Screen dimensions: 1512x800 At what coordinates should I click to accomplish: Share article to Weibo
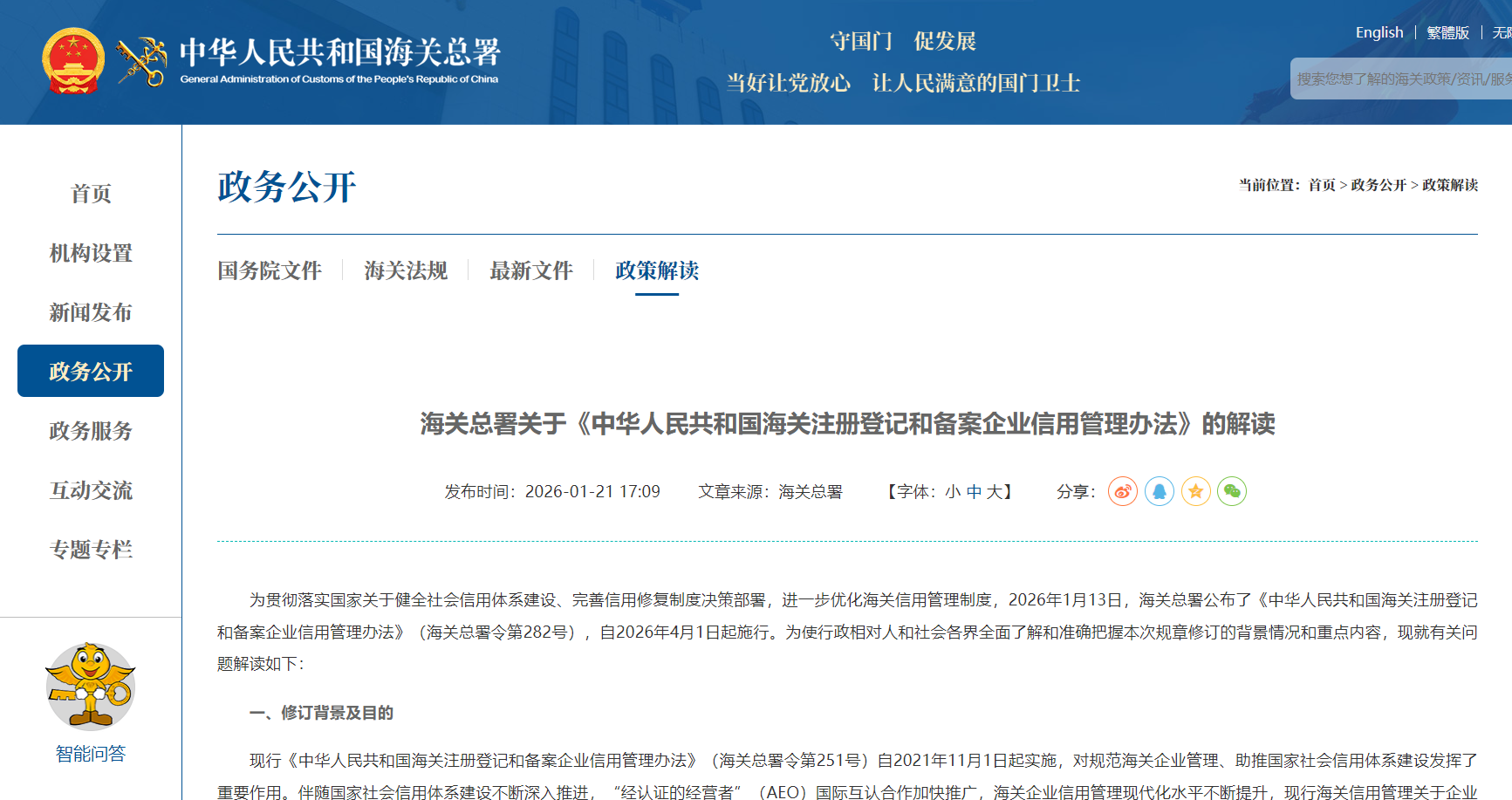tap(1122, 491)
